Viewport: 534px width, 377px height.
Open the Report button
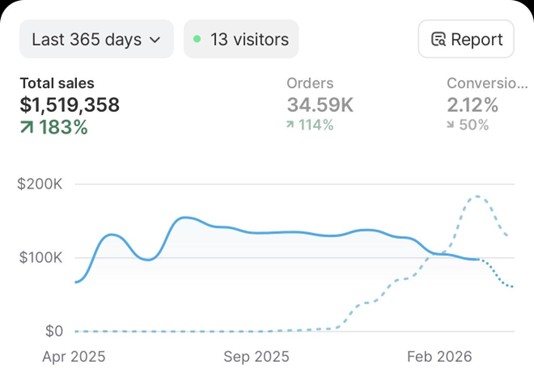pyautogui.click(x=466, y=39)
